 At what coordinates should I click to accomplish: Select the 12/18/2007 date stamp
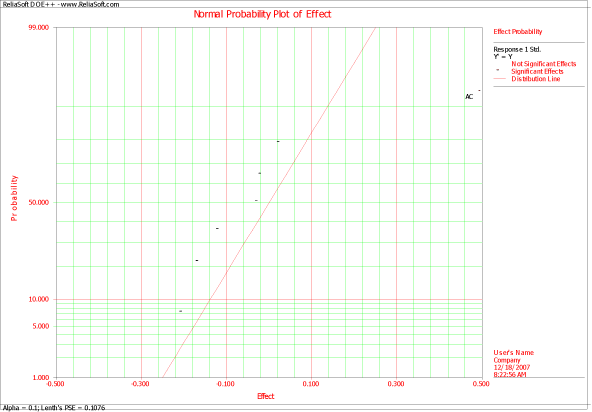click(512, 367)
